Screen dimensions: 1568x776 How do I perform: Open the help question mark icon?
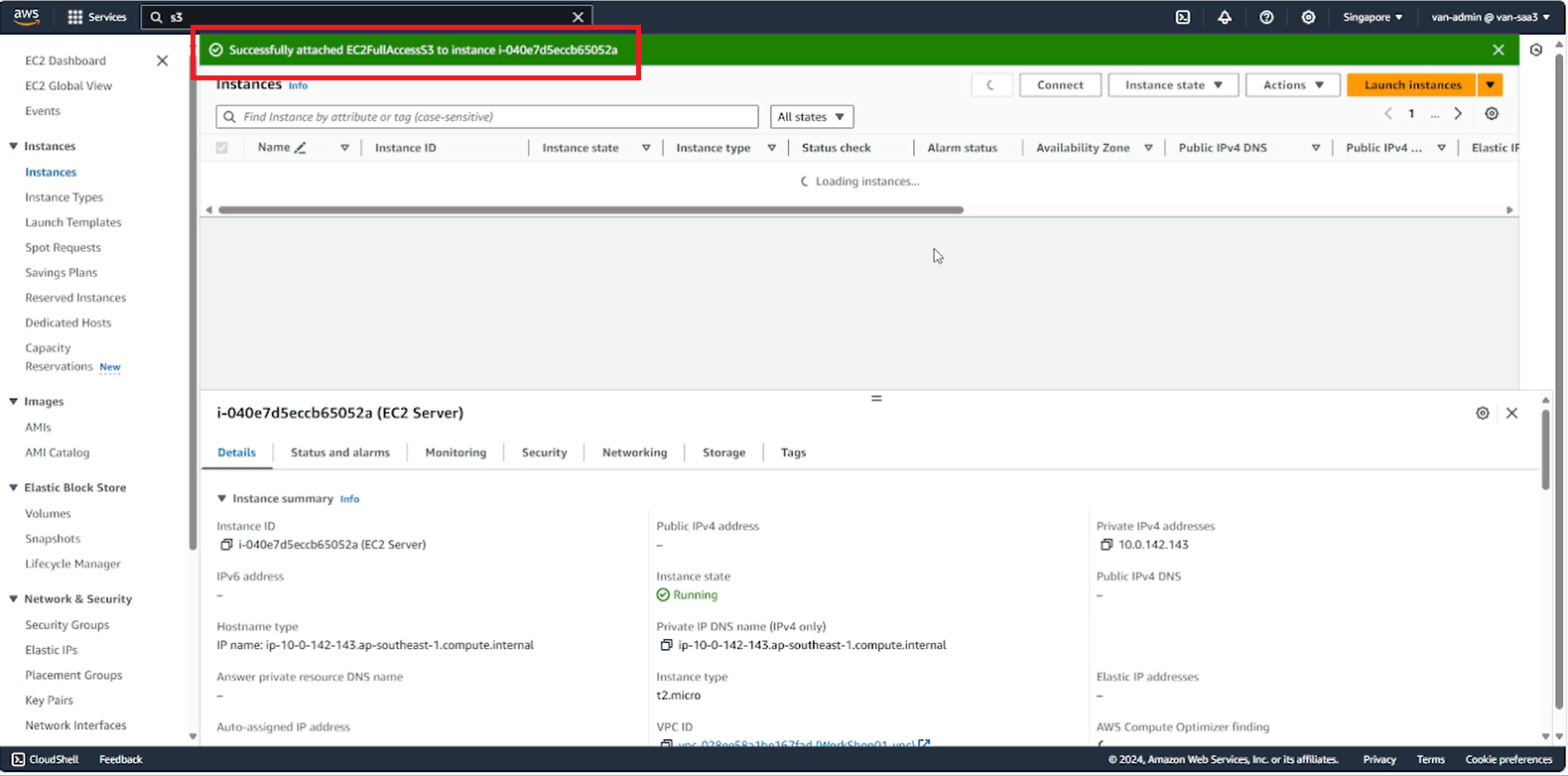(x=1266, y=17)
